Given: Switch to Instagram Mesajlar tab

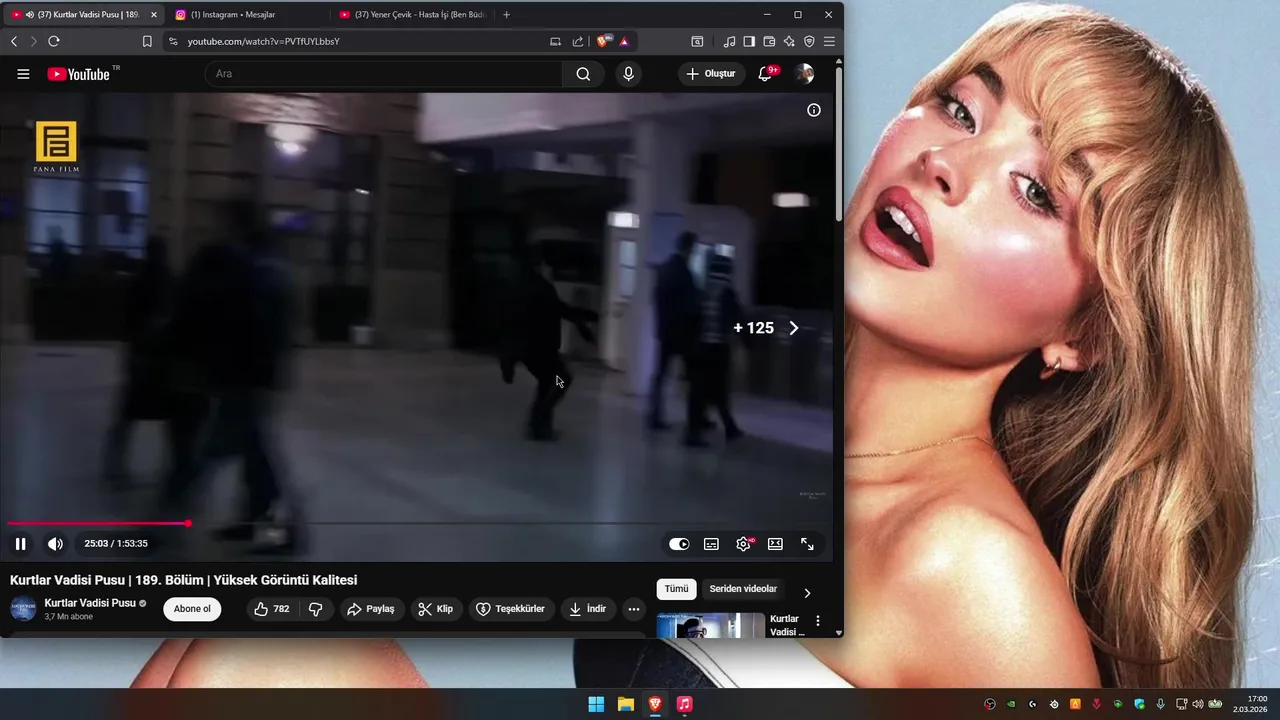Looking at the screenshot, I should 245,15.
